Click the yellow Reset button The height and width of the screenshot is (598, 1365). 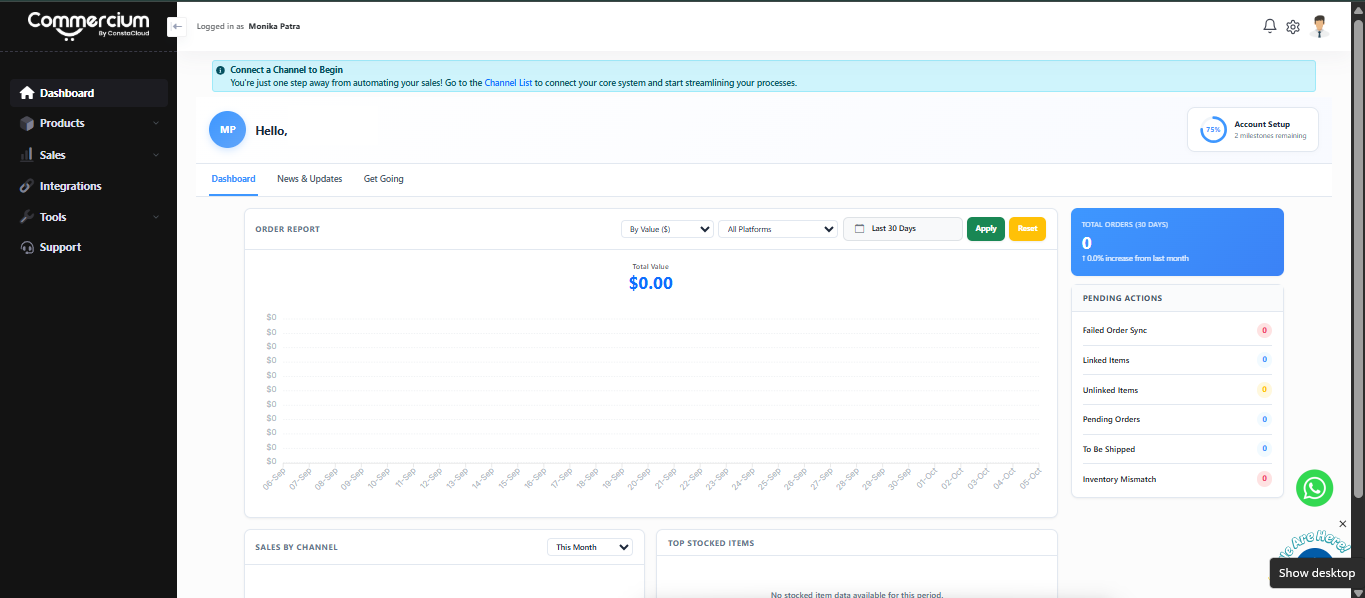[1027, 229]
